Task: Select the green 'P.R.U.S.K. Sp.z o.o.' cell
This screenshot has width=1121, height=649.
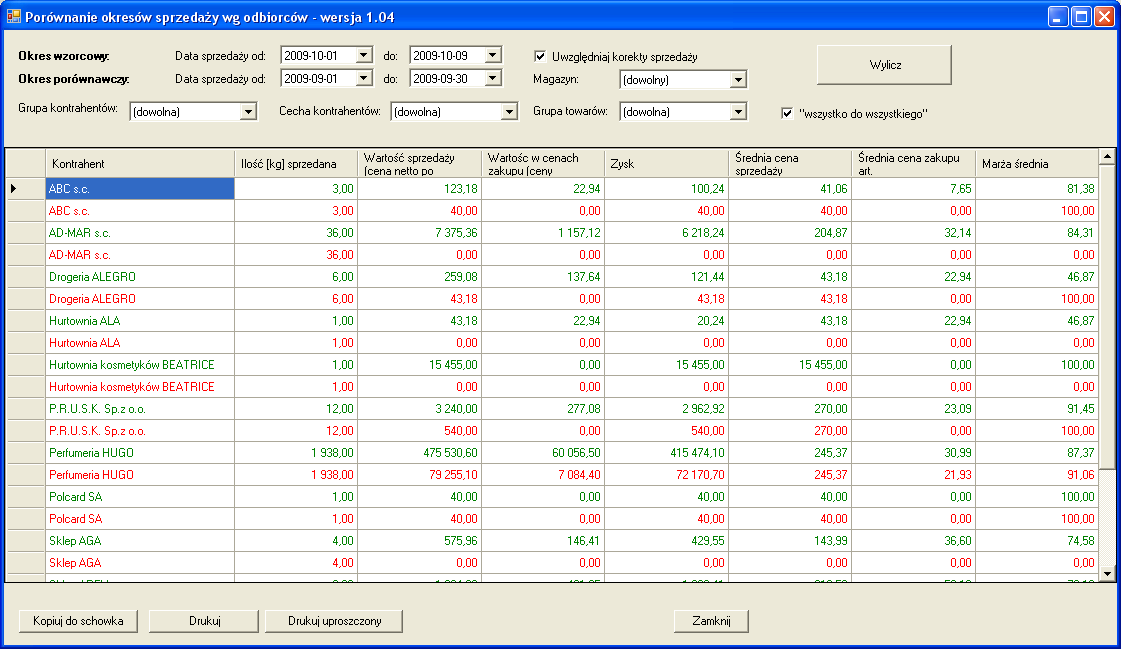Action: pyautogui.click(x=140, y=409)
